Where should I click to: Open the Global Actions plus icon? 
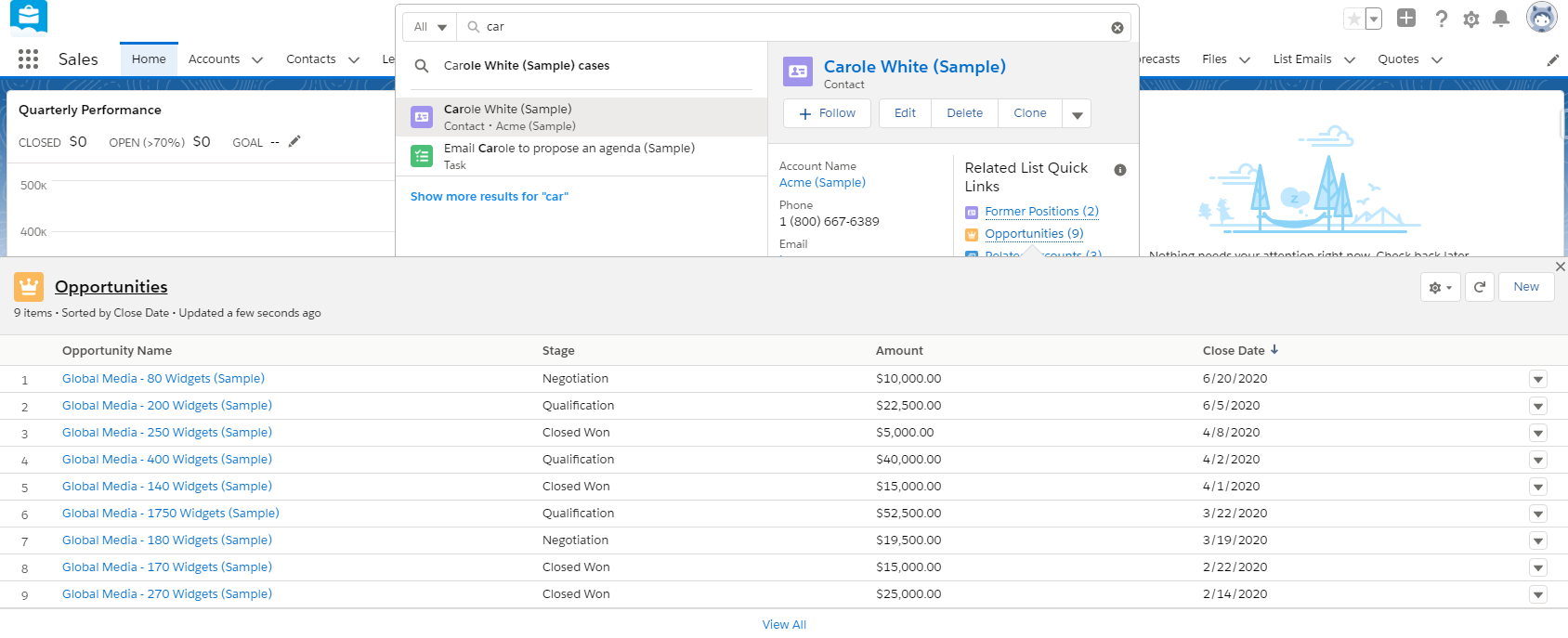(1406, 18)
